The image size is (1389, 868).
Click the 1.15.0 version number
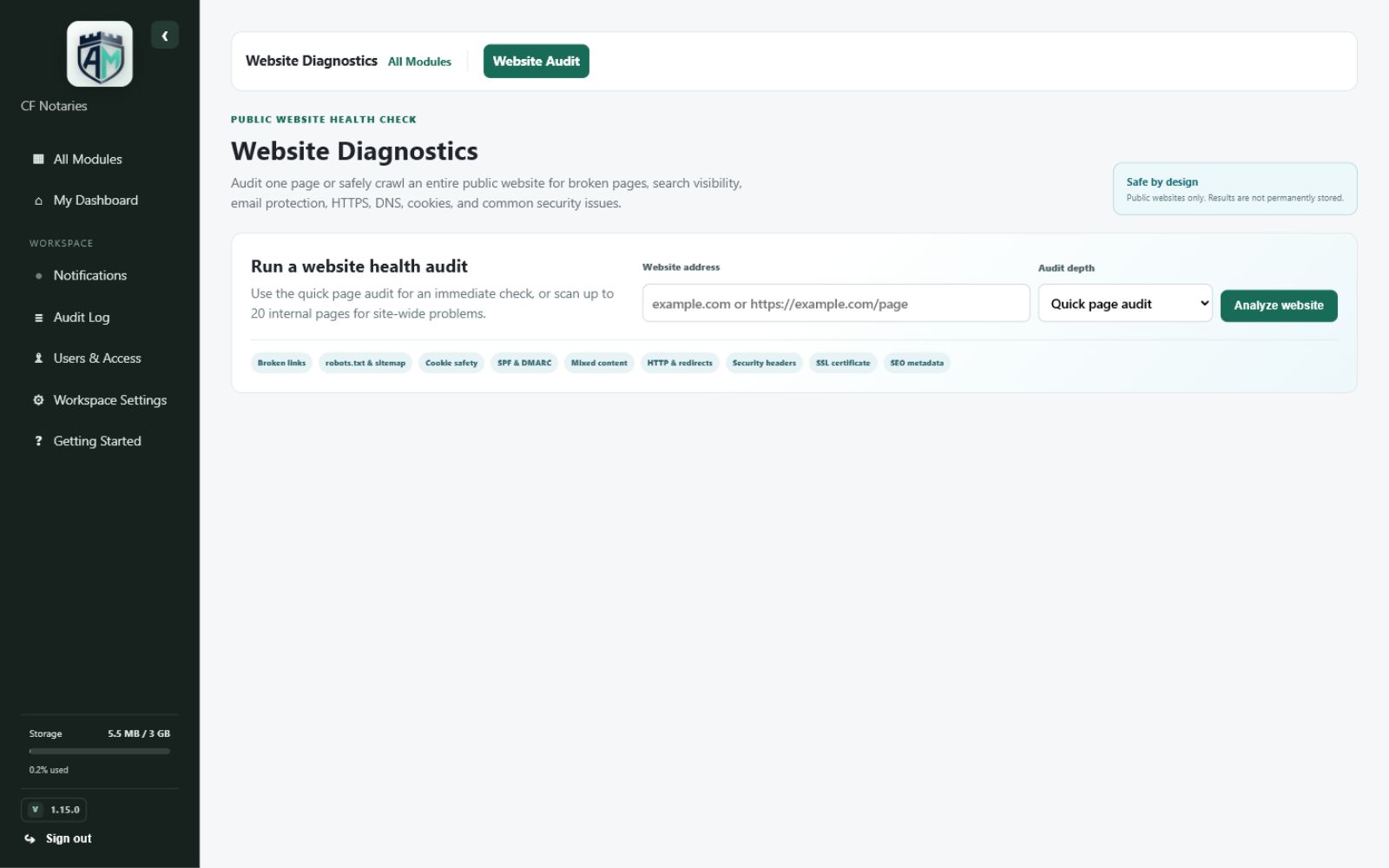coord(65,810)
